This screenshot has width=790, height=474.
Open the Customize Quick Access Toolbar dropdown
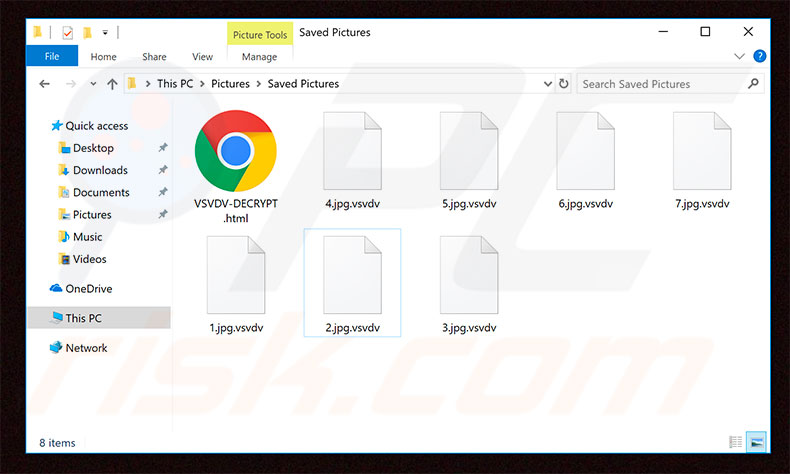105,33
